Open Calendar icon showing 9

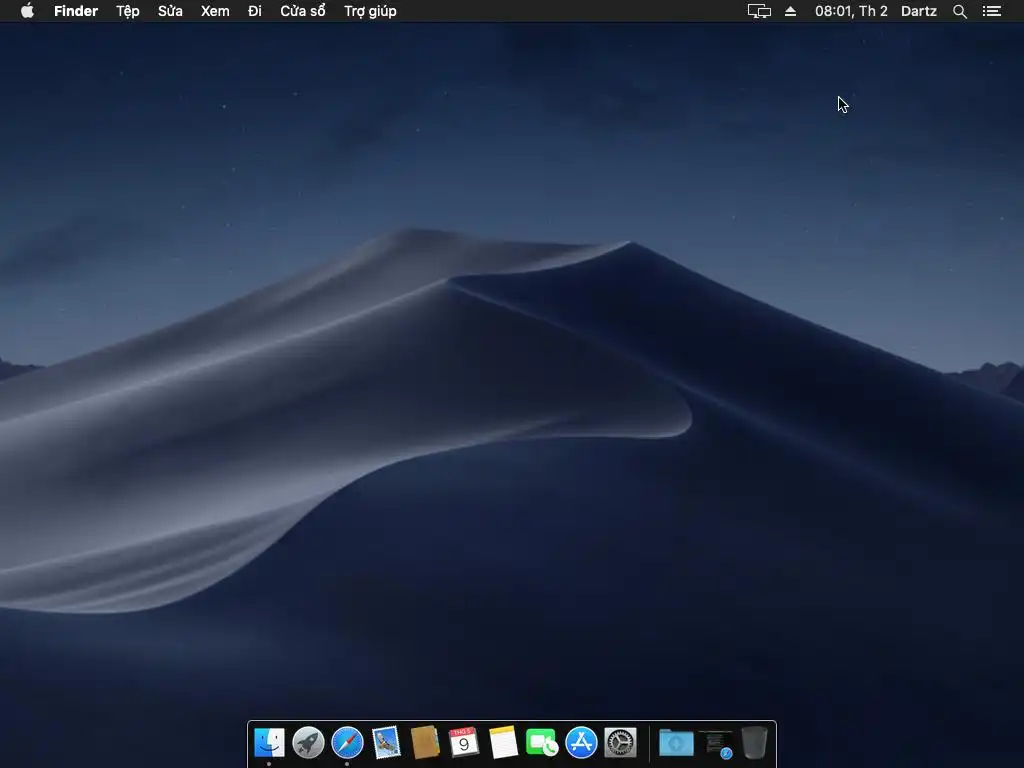pyautogui.click(x=464, y=743)
